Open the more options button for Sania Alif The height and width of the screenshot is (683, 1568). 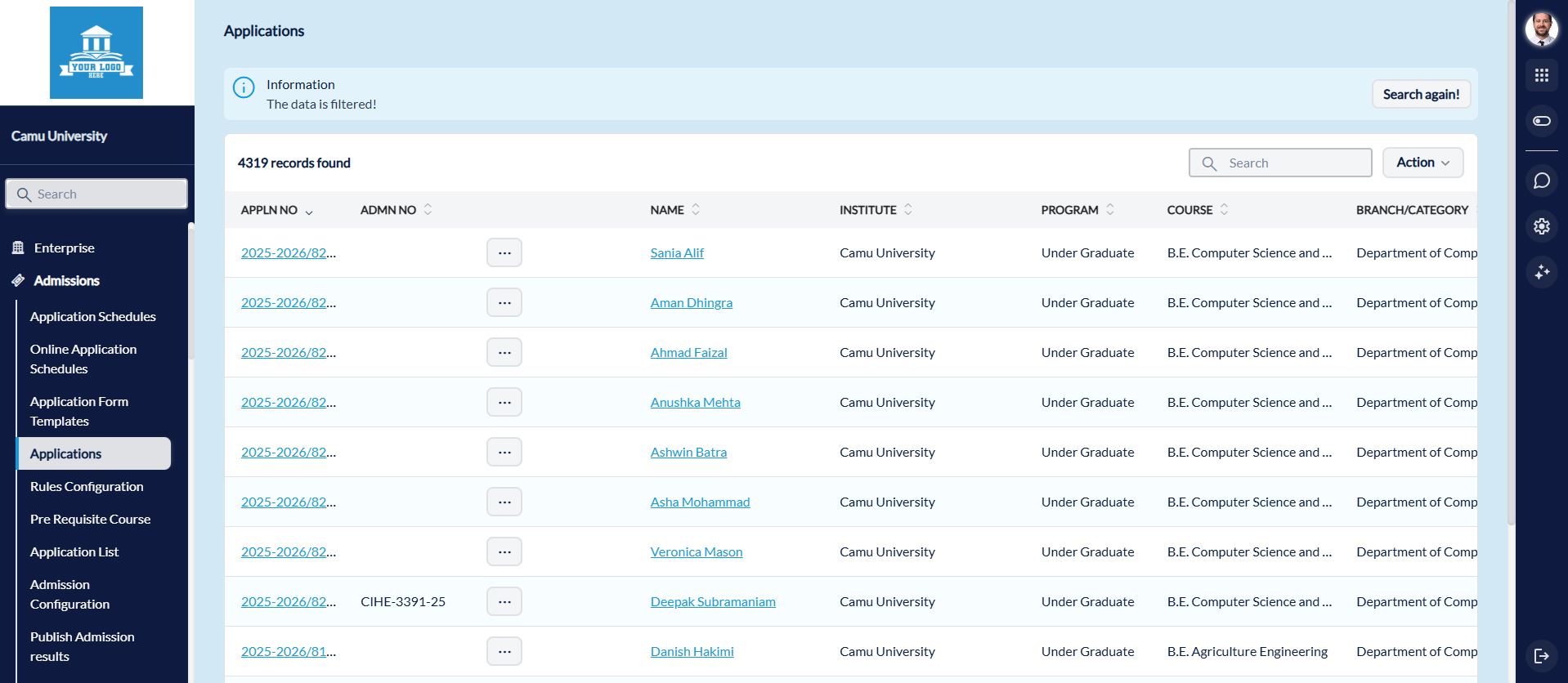tap(504, 253)
